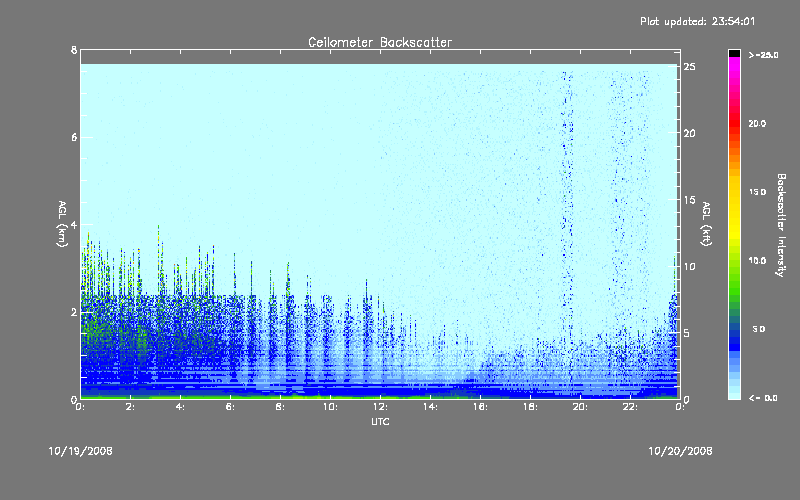
Task: Click the red colorbar segment near 20.0
Action: tap(734, 123)
